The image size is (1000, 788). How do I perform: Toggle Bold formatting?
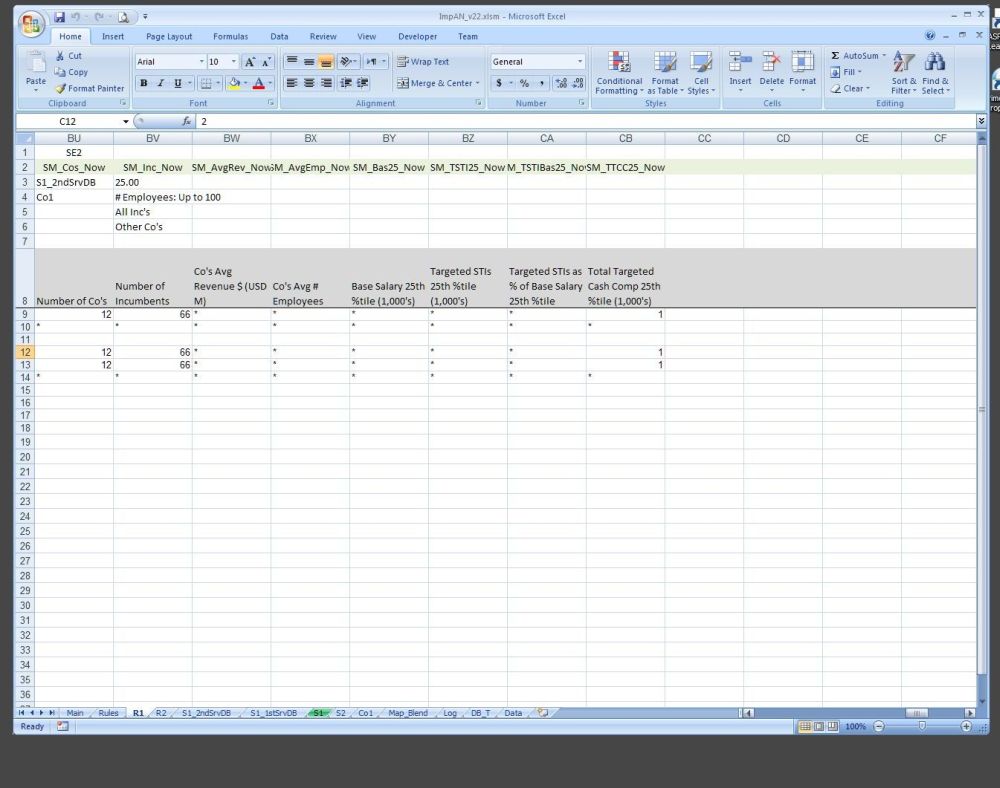(x=144, y=83)
